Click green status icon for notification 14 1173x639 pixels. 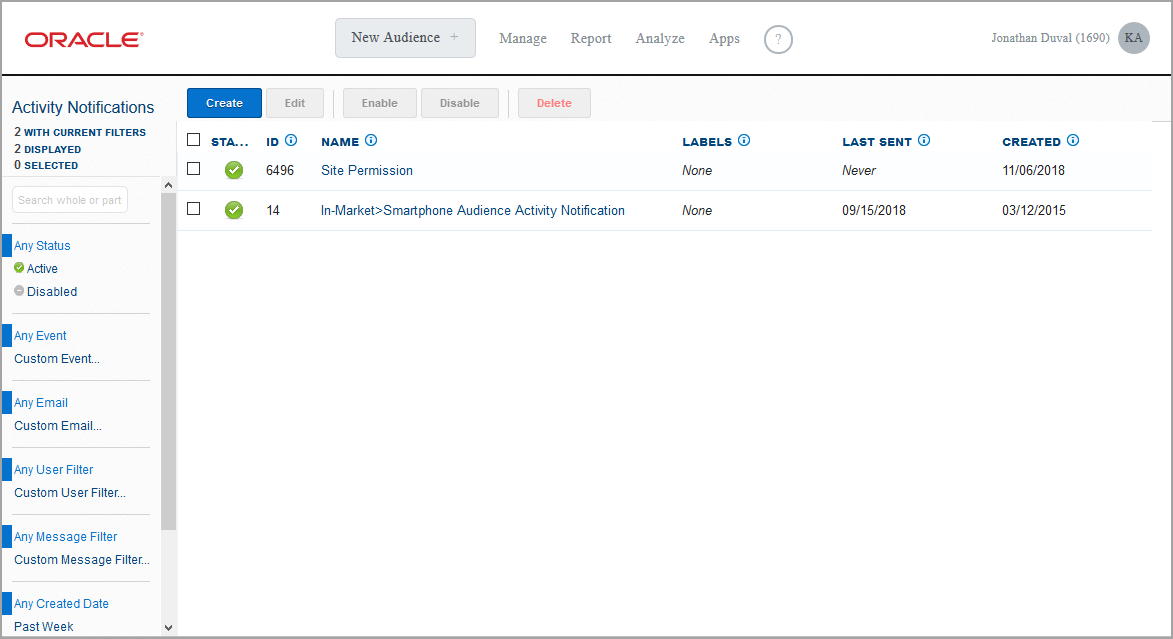click(234, 210)
